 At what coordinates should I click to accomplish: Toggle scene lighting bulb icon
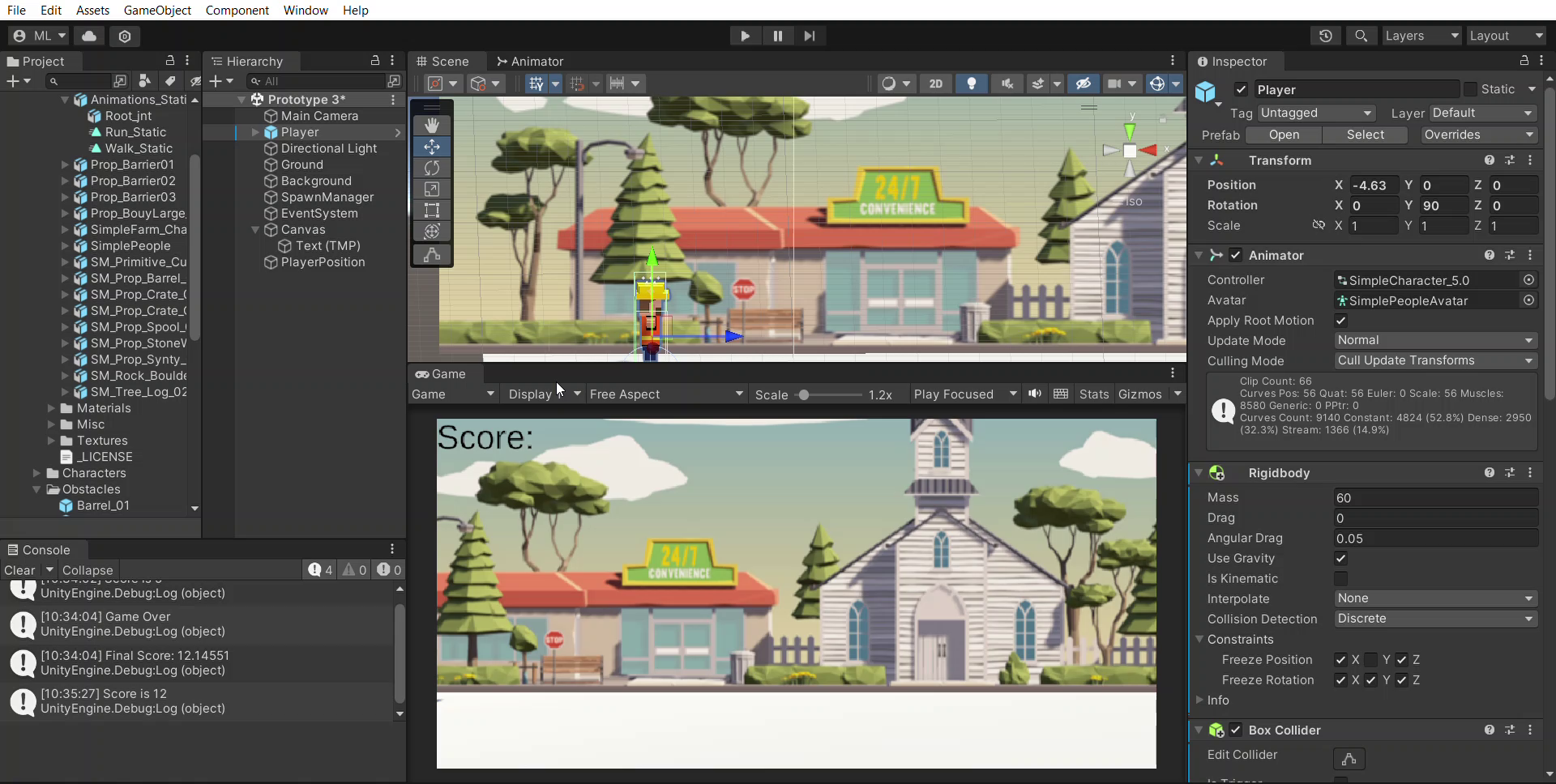pos(971,83)
